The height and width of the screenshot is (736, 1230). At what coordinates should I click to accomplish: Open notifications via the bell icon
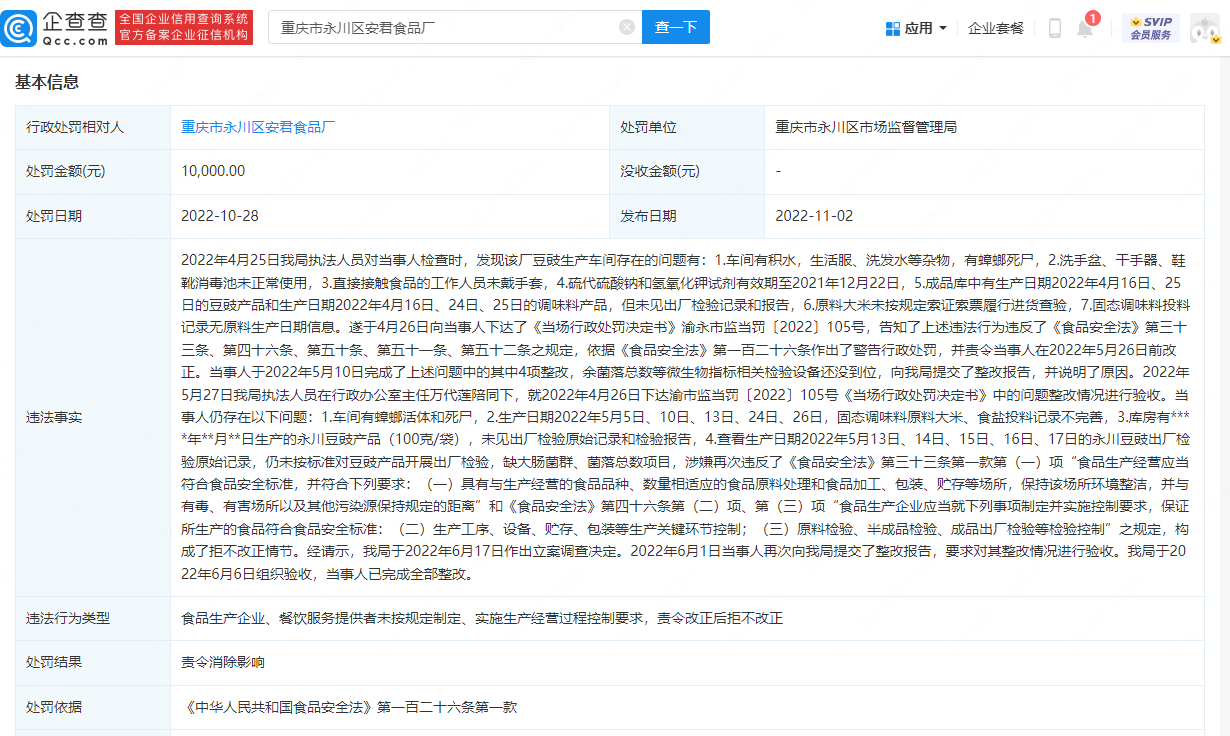point(1084,28)
